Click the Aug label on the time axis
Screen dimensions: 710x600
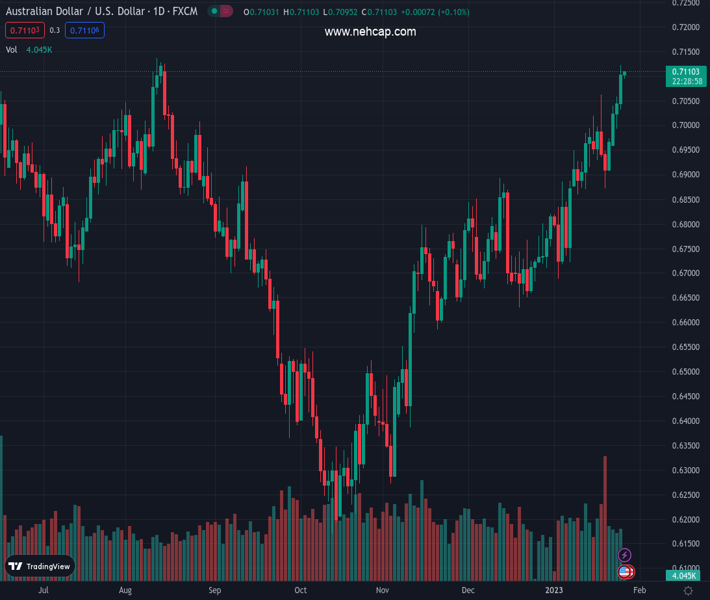pyautogui.click(x=125, y=591)
